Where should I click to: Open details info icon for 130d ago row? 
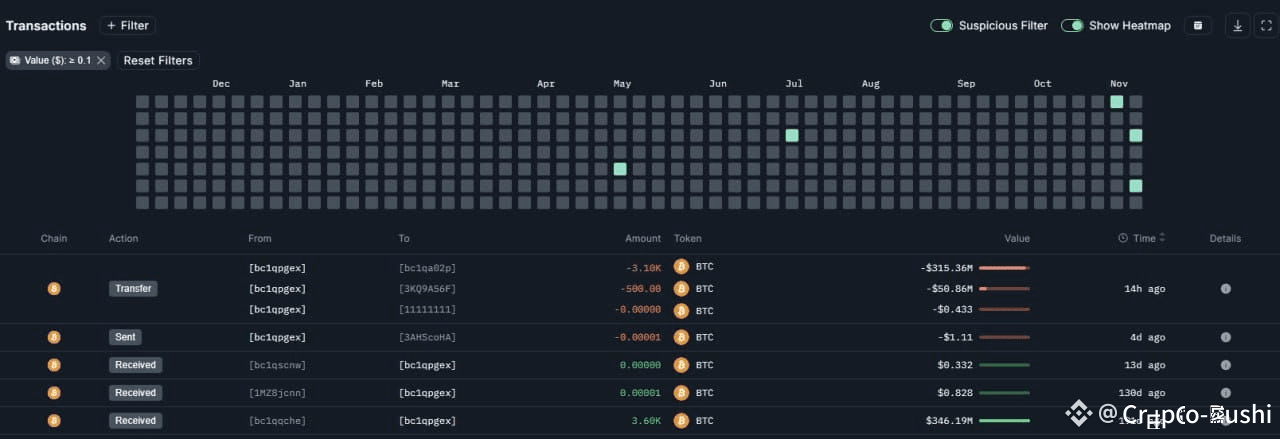click(x=1226, y=393)
